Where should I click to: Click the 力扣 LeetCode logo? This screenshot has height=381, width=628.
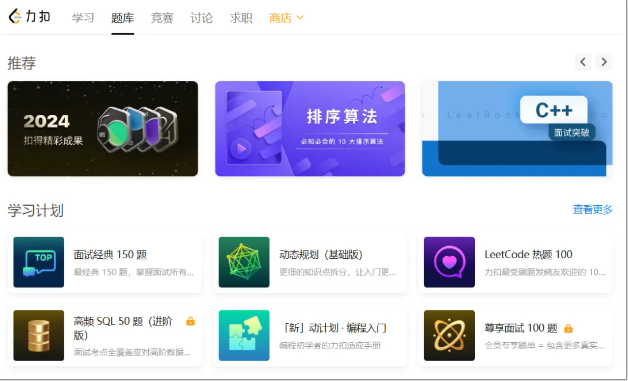(x=30, y=17)
